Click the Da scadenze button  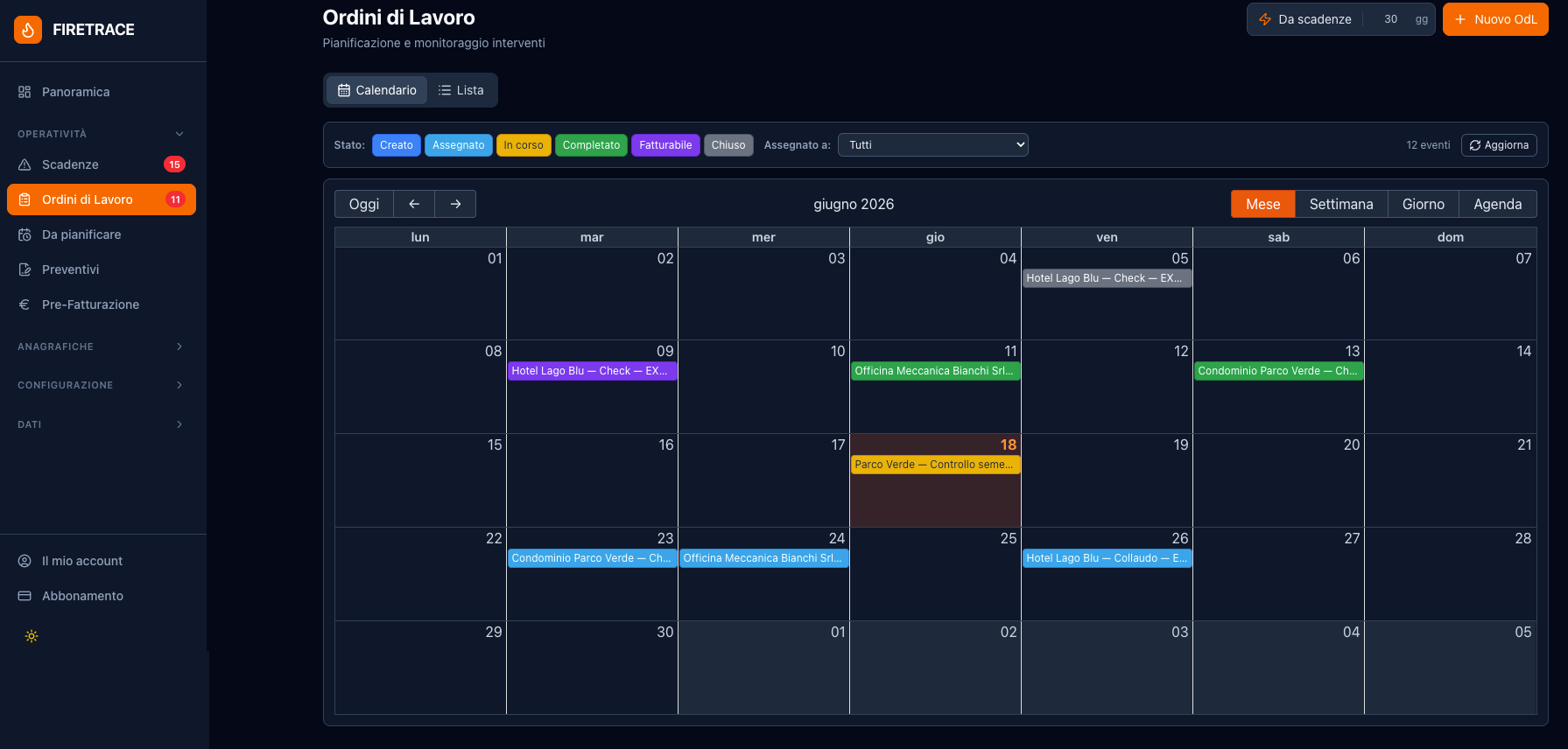tap(1305, 19)
